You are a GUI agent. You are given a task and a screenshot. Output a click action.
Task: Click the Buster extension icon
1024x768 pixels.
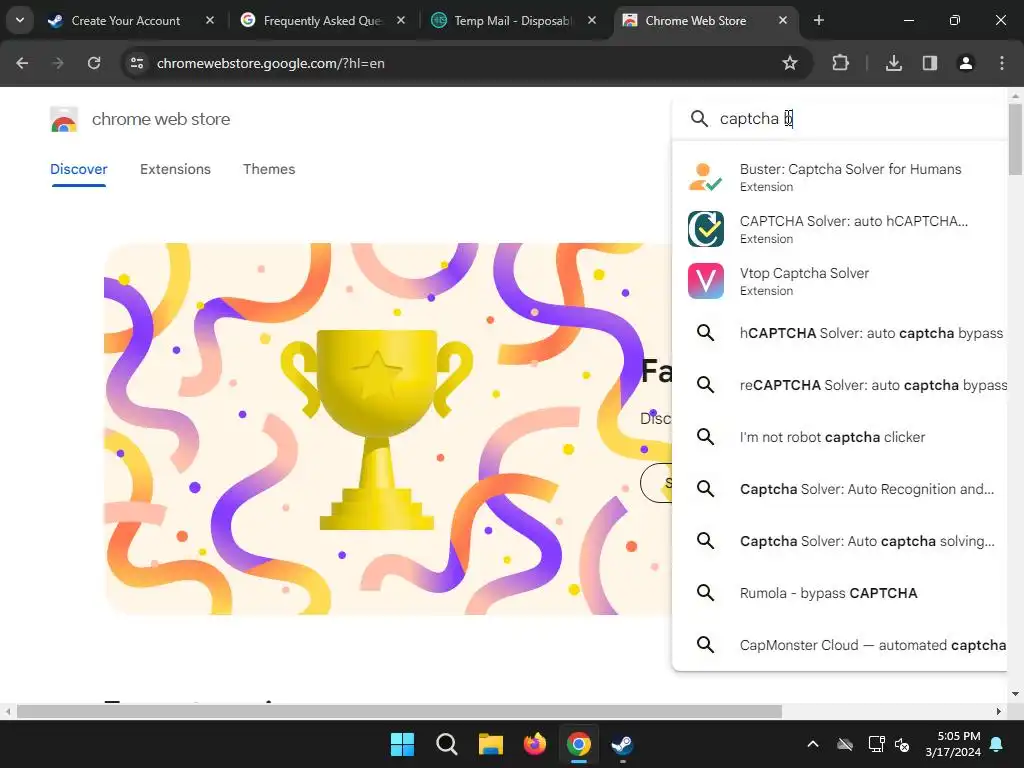click(705, 177)
